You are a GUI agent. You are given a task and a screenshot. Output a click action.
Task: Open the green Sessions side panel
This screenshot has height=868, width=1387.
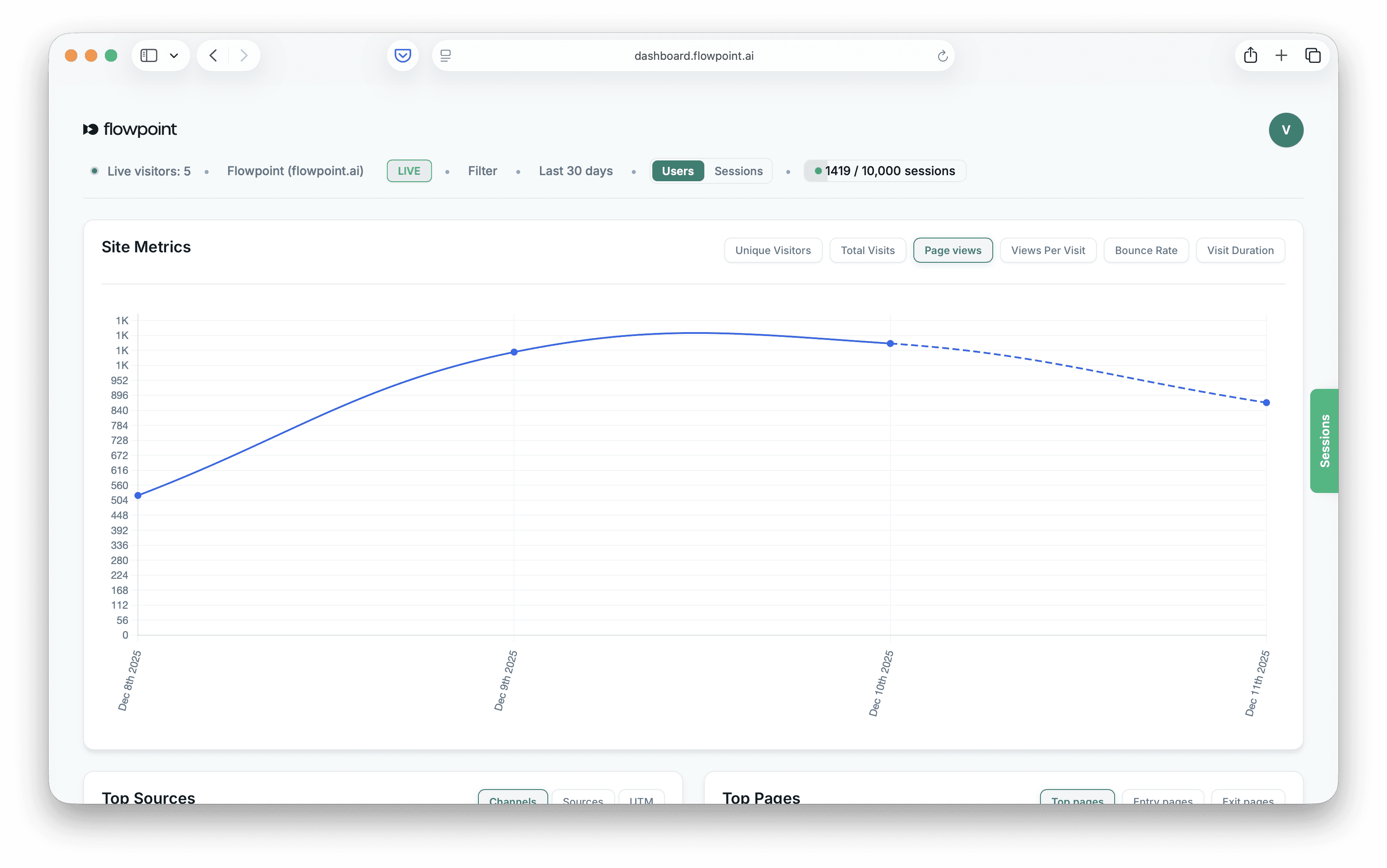(x=1324, y=441)
